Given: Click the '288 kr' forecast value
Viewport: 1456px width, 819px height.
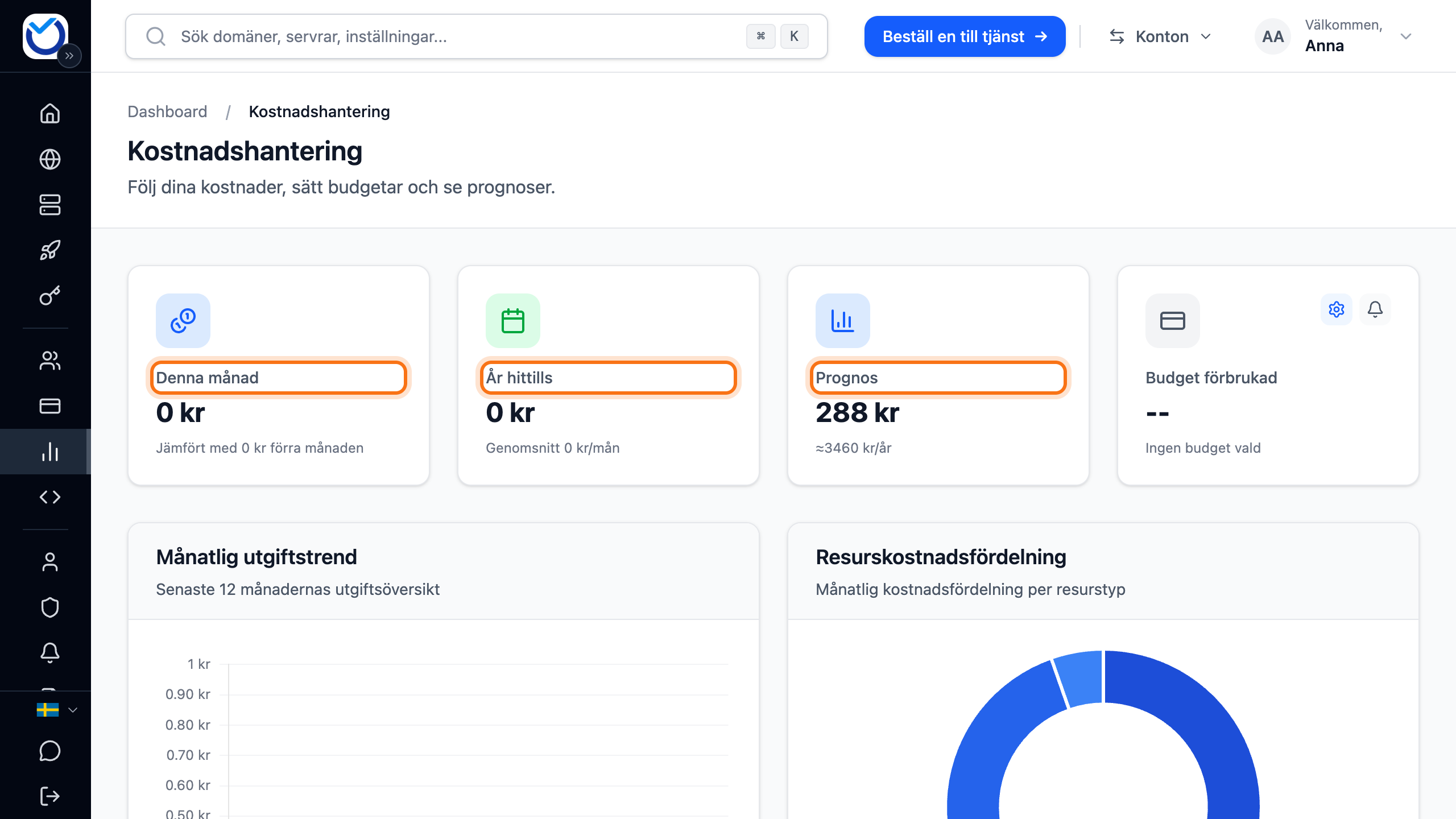Looking at the screenshot, I should point(858,412).
